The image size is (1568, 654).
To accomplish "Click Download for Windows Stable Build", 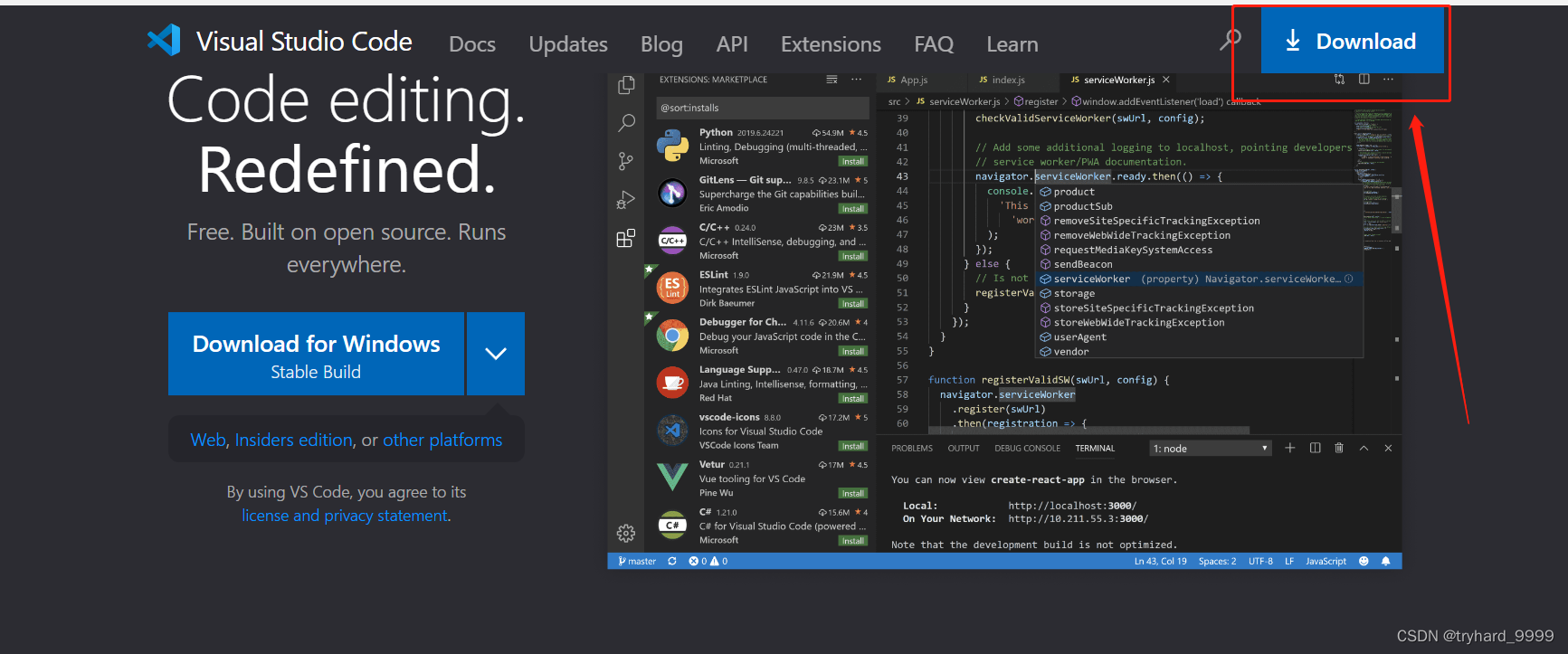I will (316, 354).
